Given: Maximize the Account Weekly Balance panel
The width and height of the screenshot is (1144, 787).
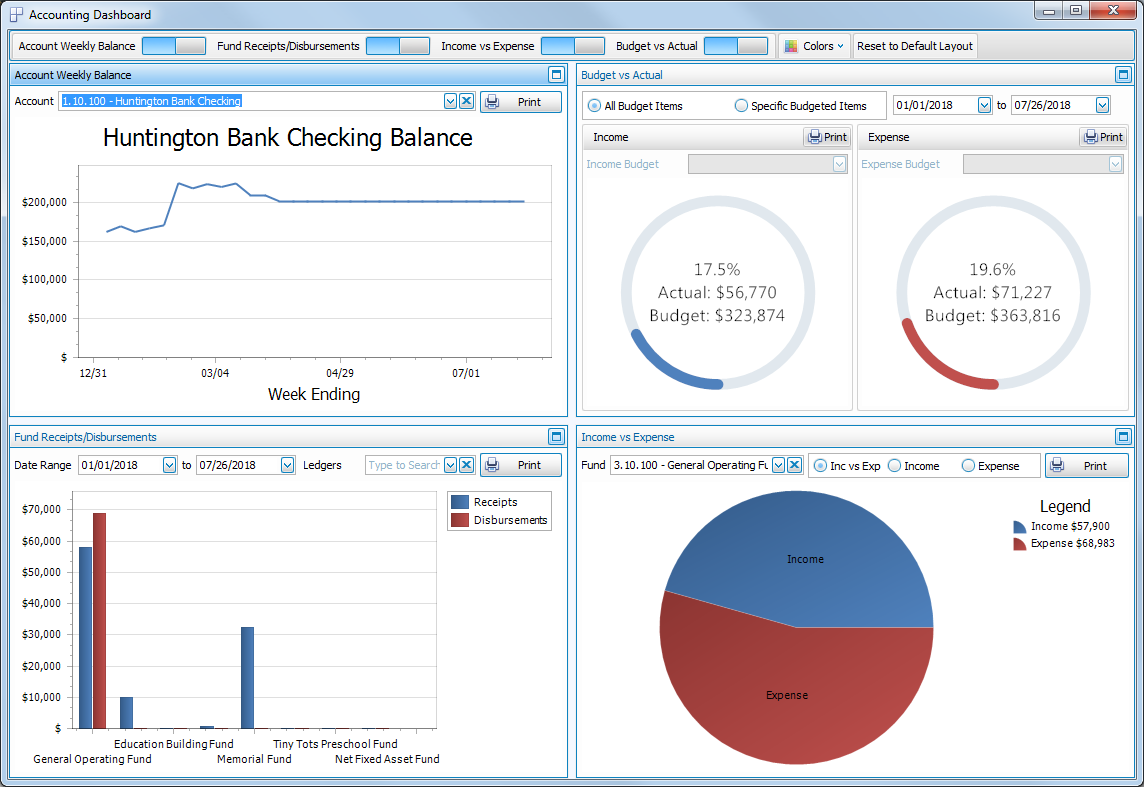Looking at the screenshot, I should click(556, 75).
